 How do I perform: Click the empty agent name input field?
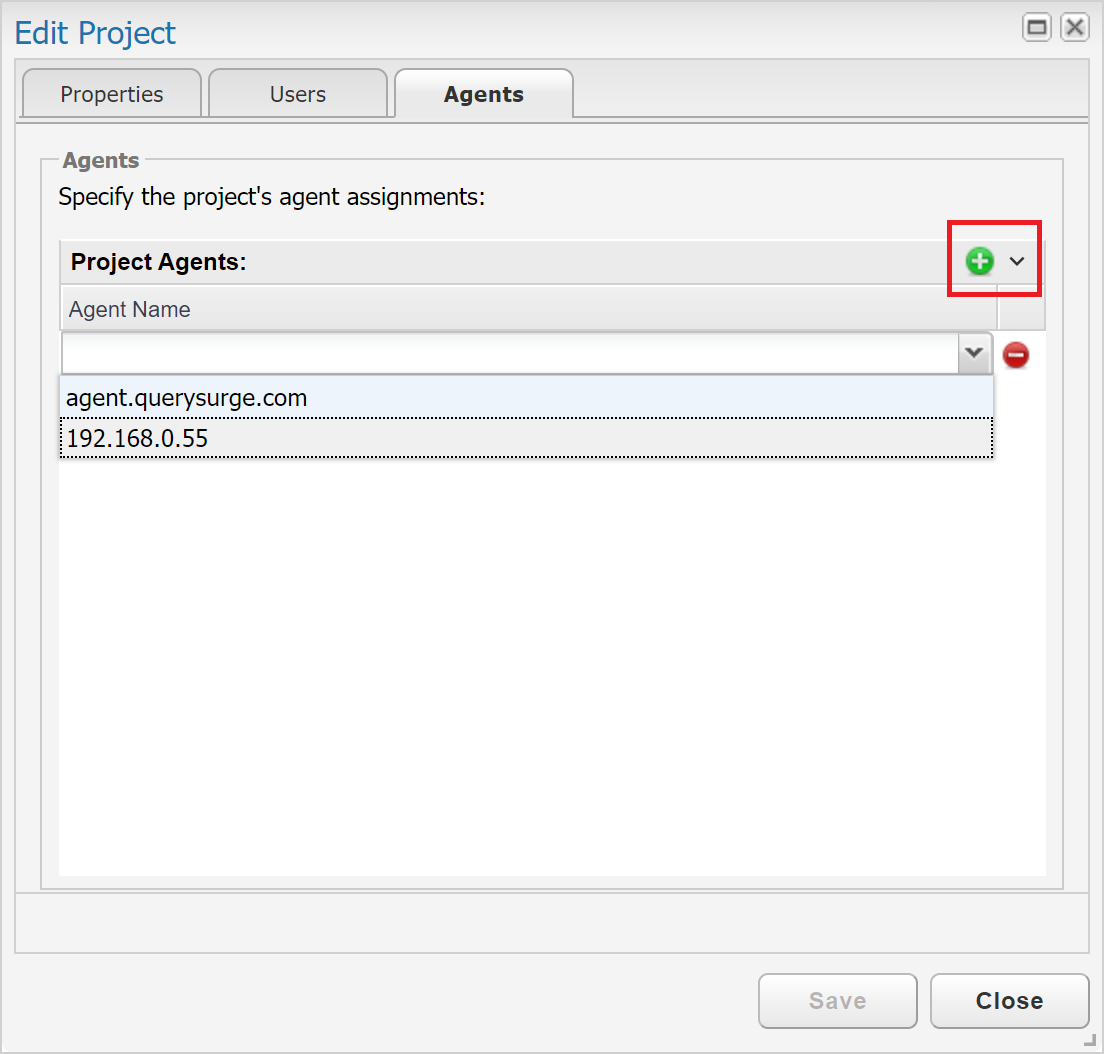[x=500, y=353]
